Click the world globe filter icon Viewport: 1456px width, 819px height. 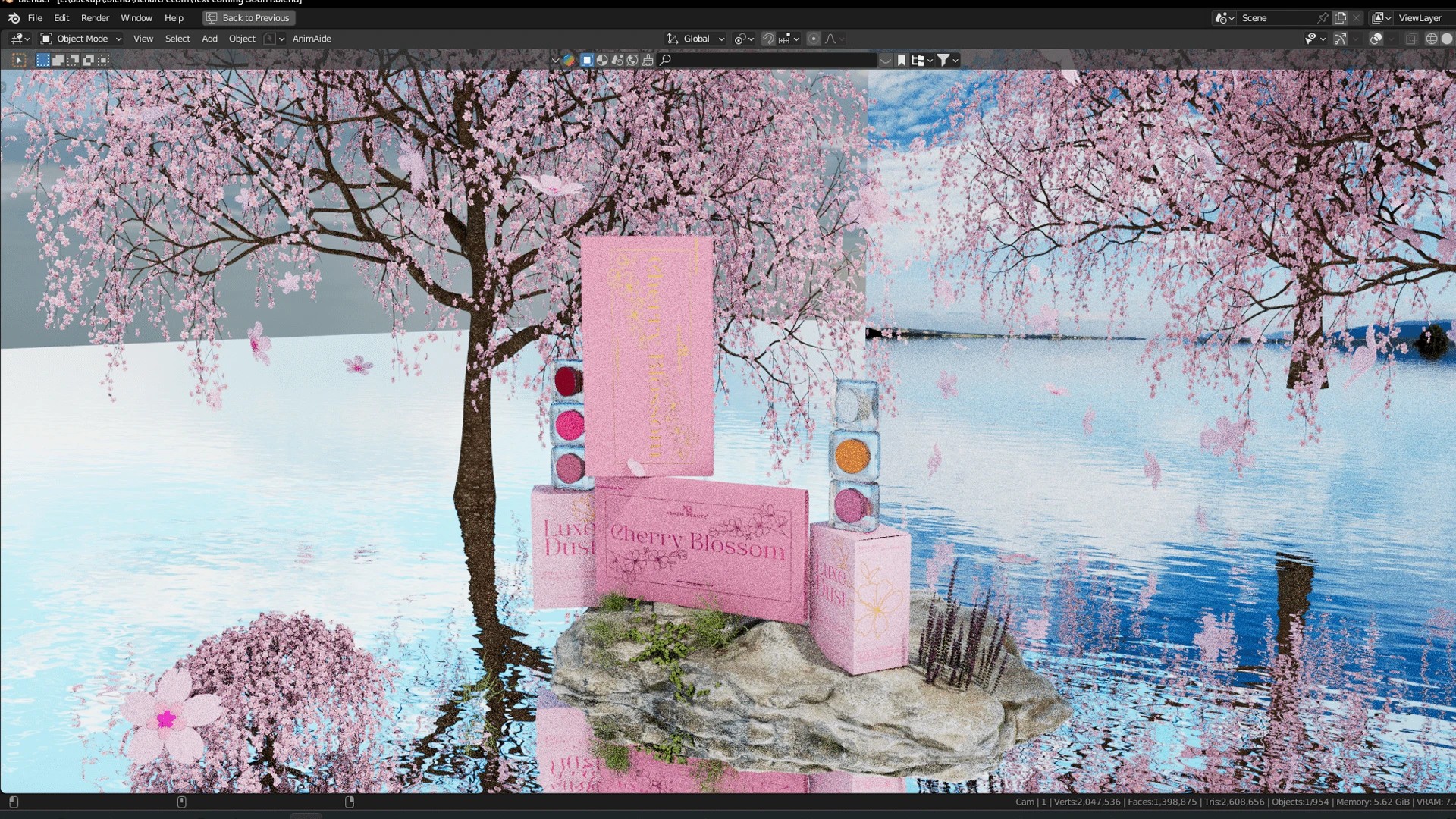pos(632,60)
